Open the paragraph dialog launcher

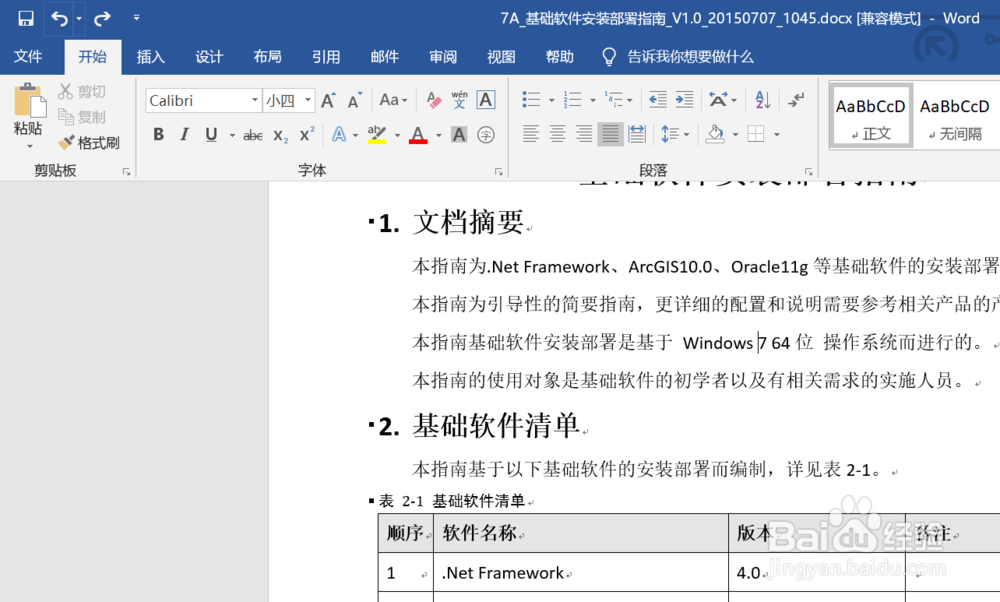click(x=809, y=172)
